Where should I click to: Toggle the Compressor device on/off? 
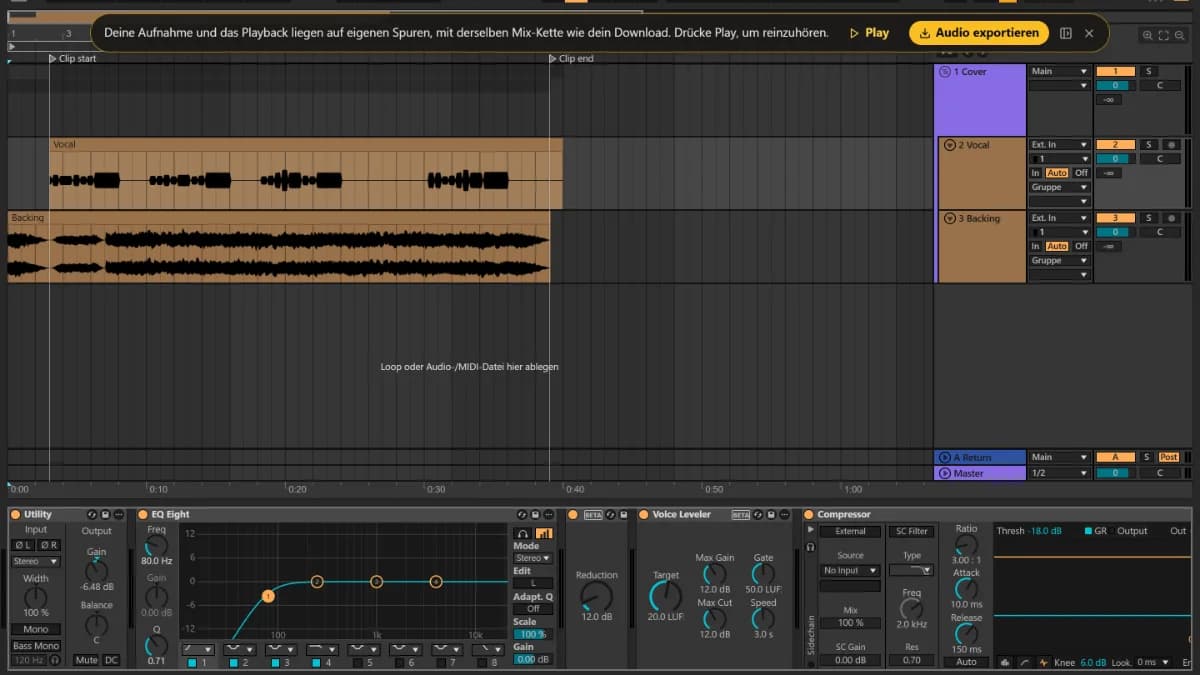click(809, 514)
